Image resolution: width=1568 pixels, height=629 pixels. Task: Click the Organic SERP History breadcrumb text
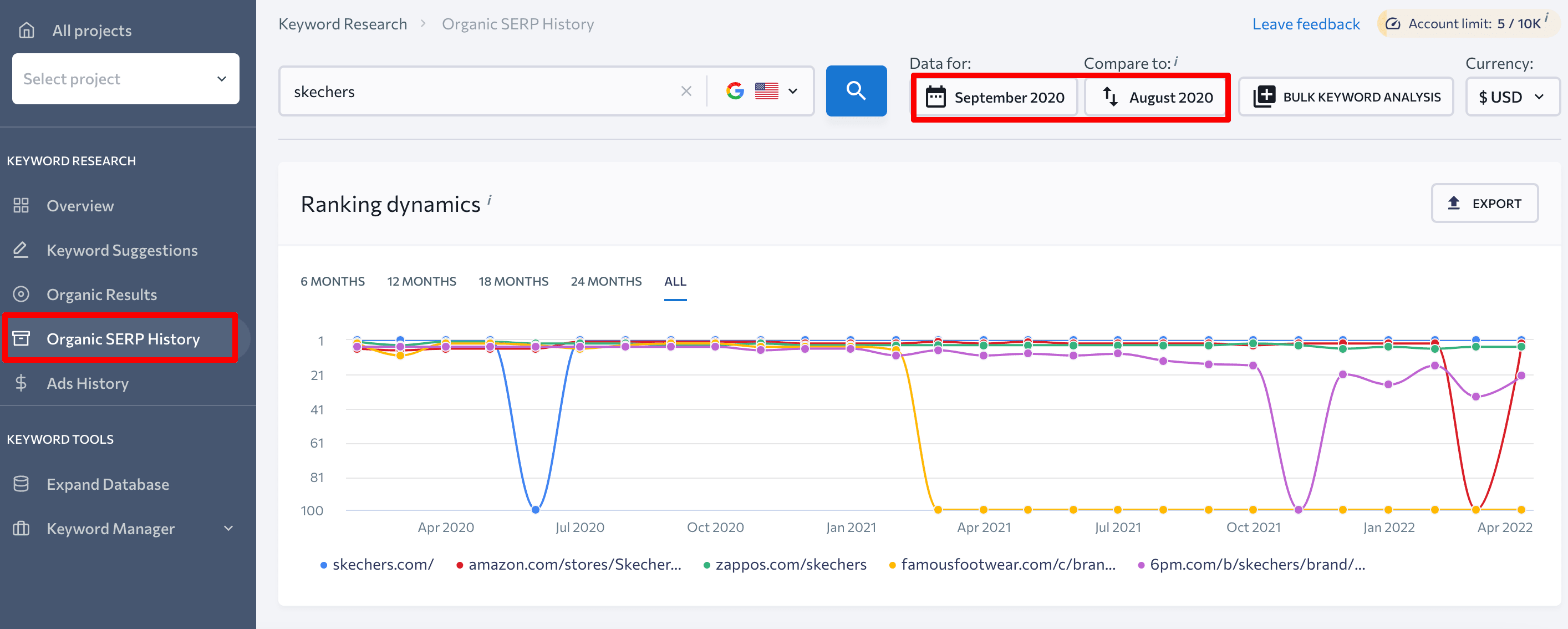pyautogui.click(x=517, y=24)
